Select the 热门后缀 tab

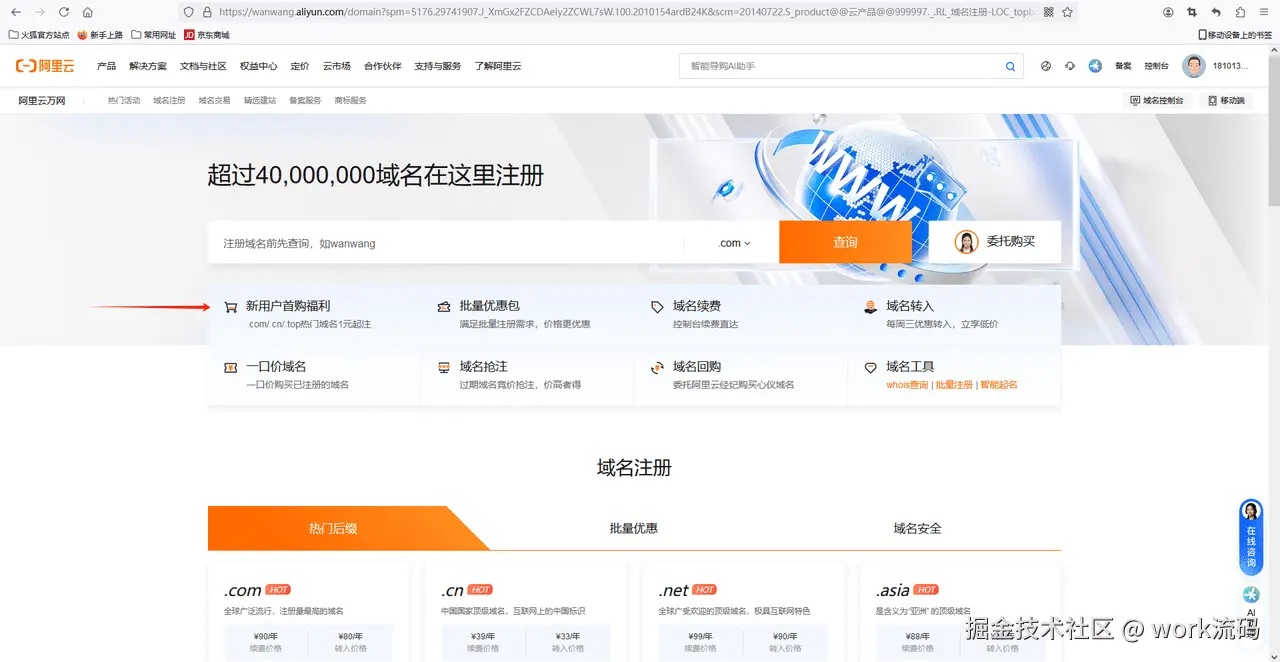point(333,528)
